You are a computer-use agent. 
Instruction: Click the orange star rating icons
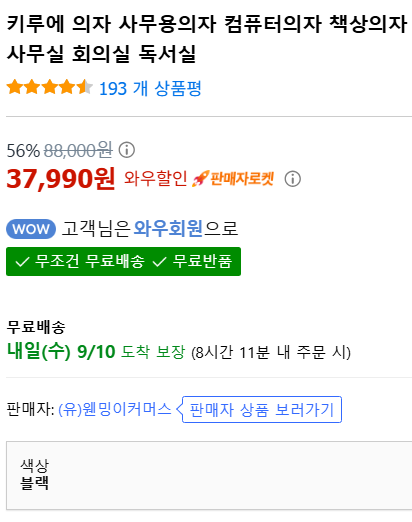click(x=50, y=87)
